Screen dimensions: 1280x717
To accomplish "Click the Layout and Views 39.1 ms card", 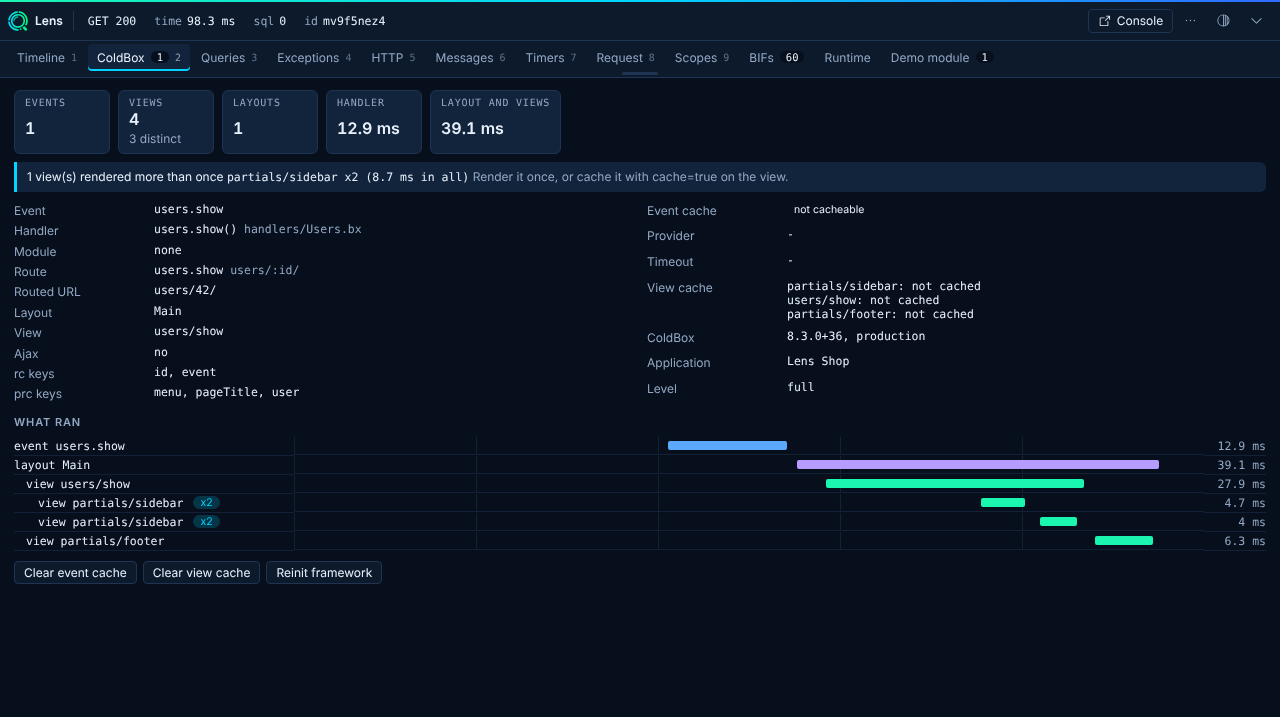I will pos(495,122).
